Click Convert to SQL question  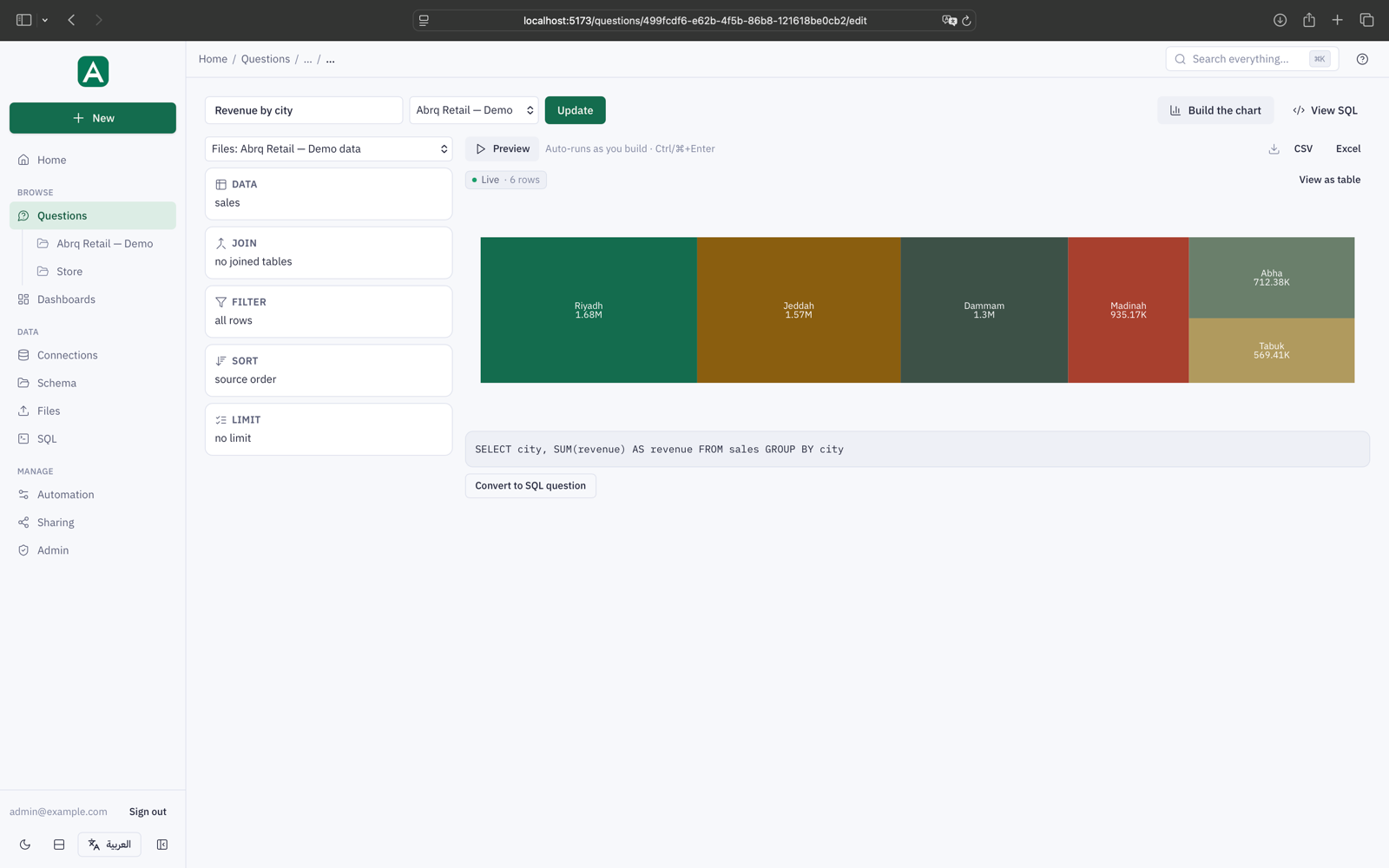coord(530,486)
